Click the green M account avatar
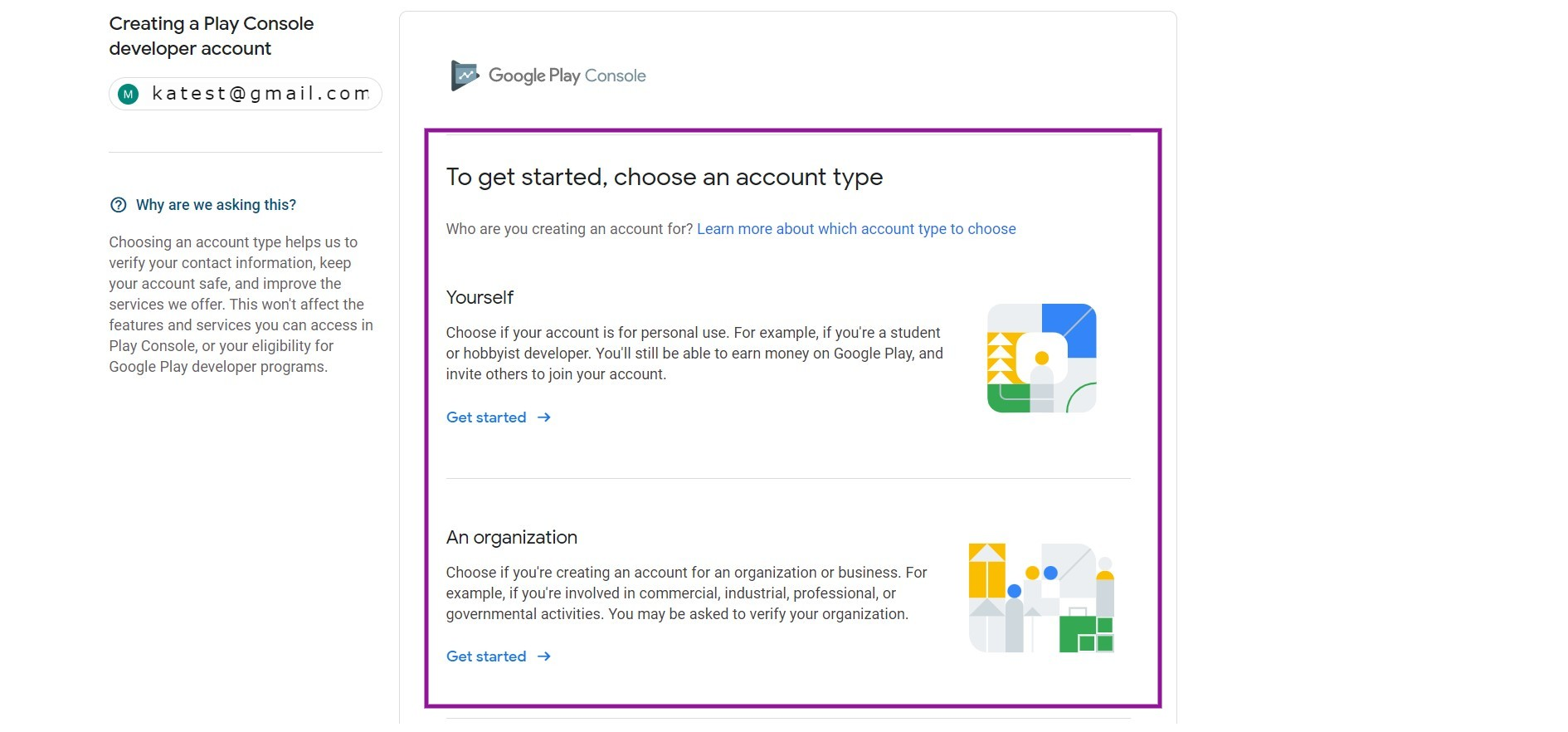This screenshot has height=732, width=1568. point(128,95)
